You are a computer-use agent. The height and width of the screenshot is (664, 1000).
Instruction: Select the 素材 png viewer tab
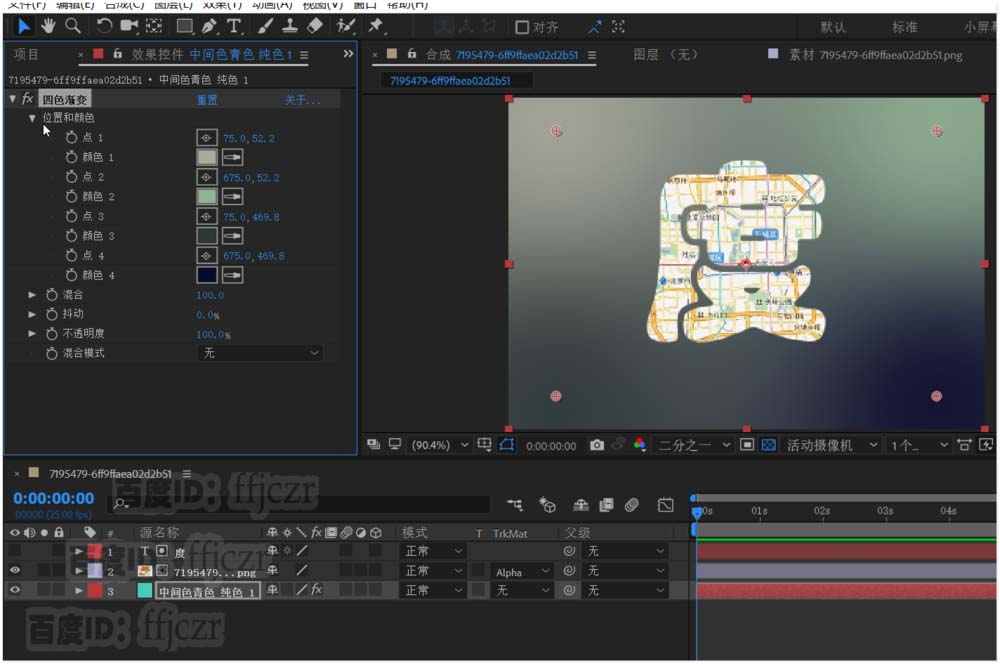(x=875, y=55)
